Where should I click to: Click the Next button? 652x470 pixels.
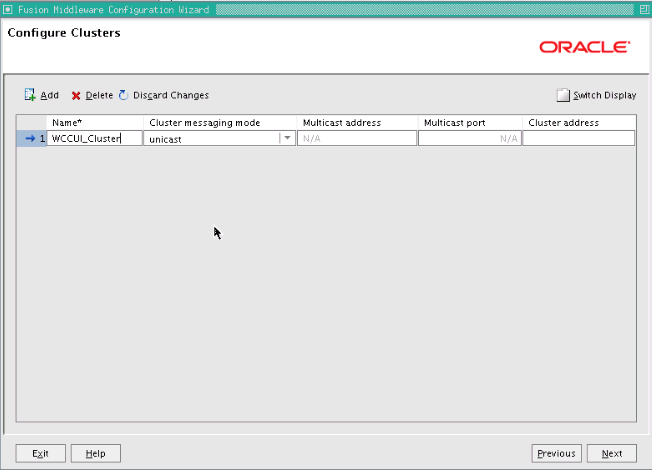point(612,453)
